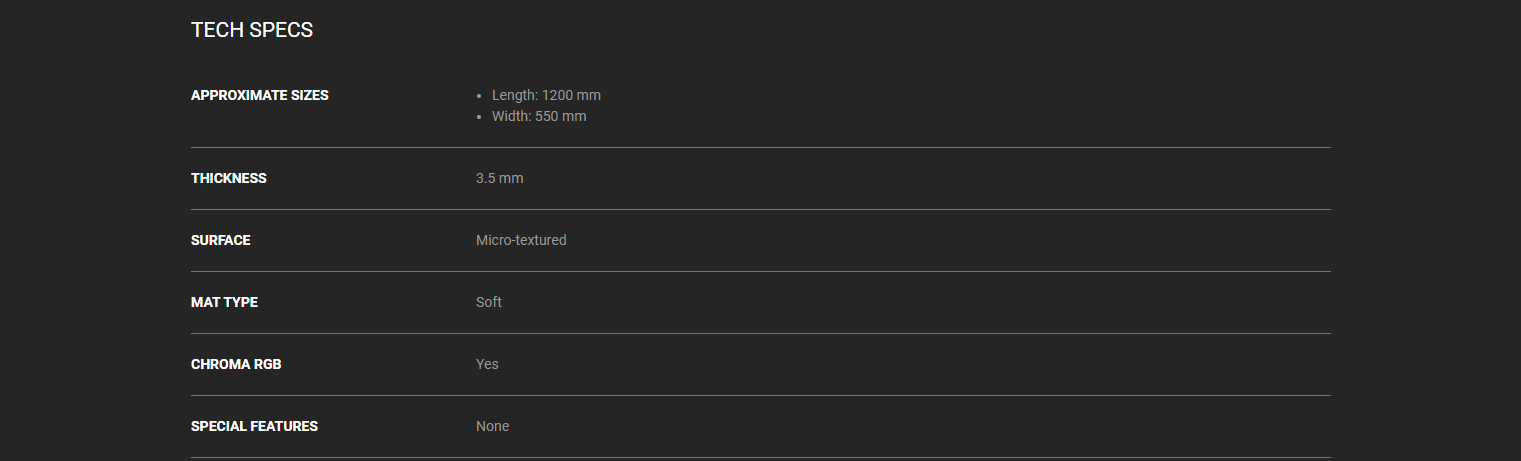Click the bullet point before Length

point(480,96)
